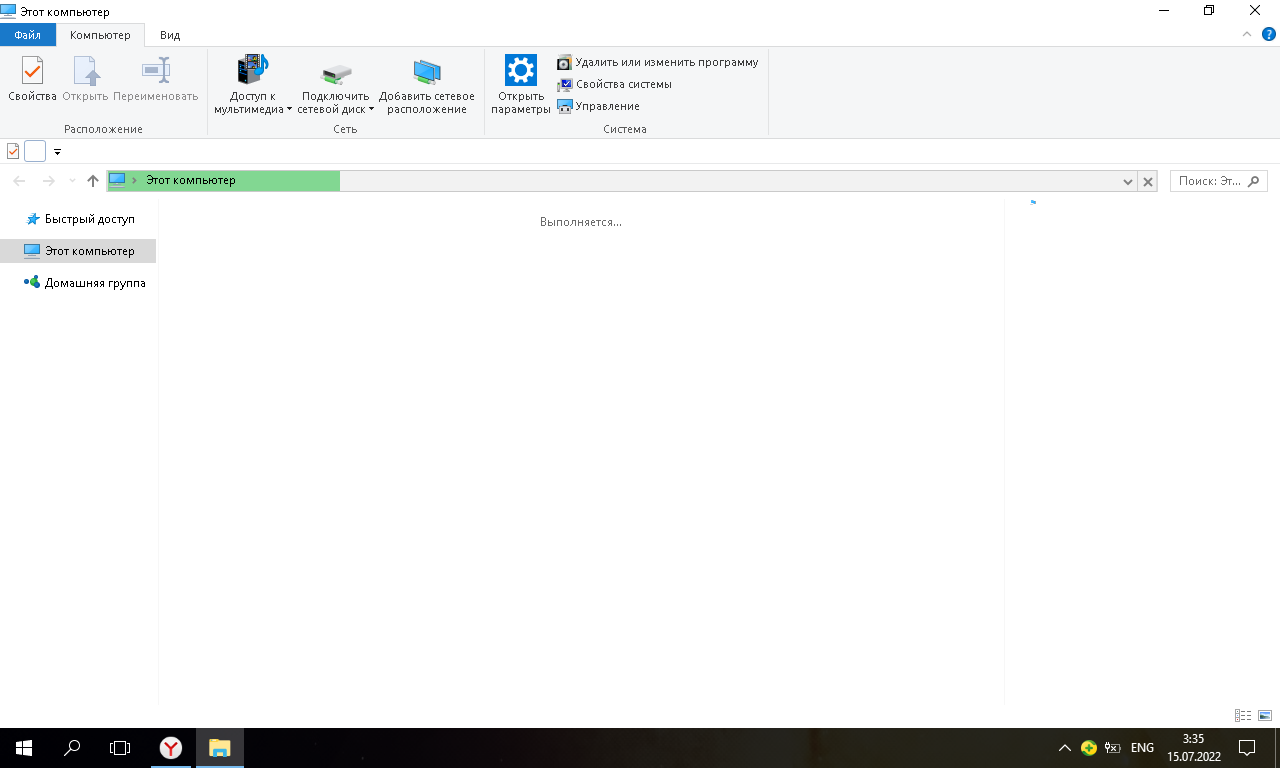Switch to the Вид ribbon tab
The image size is (1280, 768).
click(x=170, y=35)
